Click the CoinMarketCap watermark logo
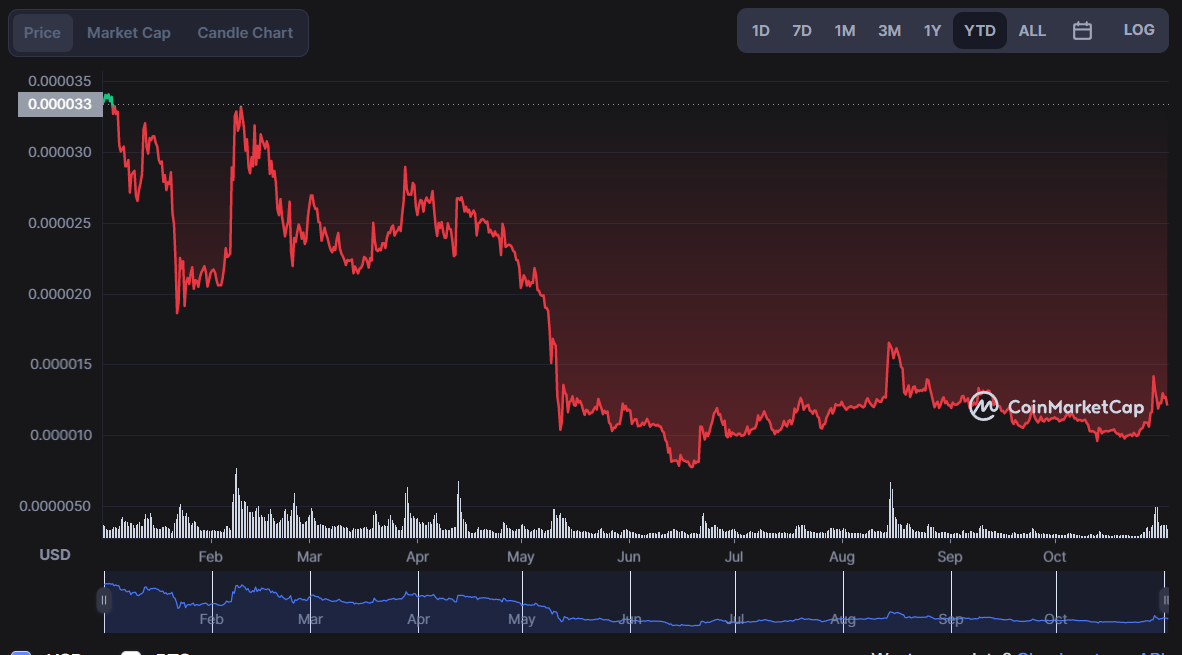 coord(1056,406)
